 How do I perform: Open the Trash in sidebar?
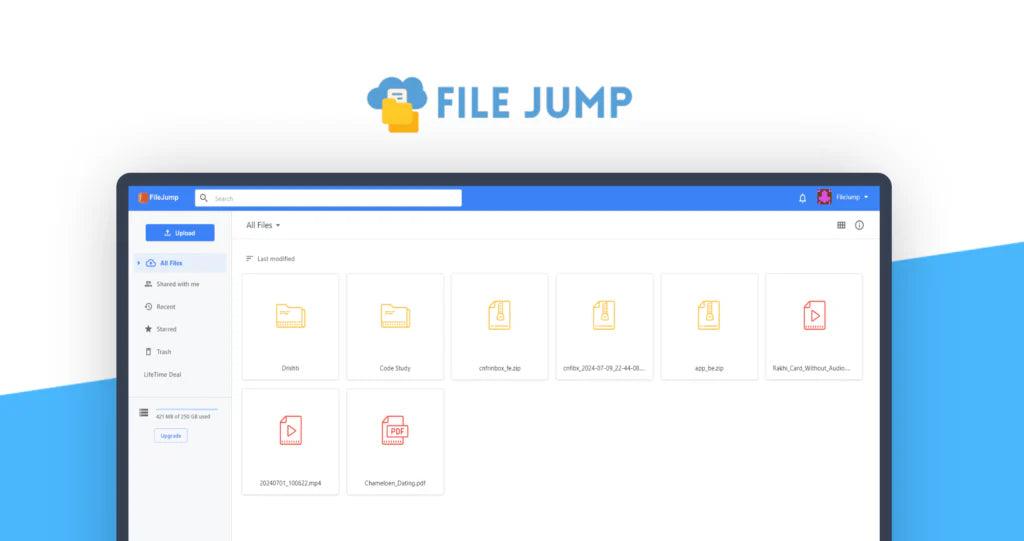(163, 352)
